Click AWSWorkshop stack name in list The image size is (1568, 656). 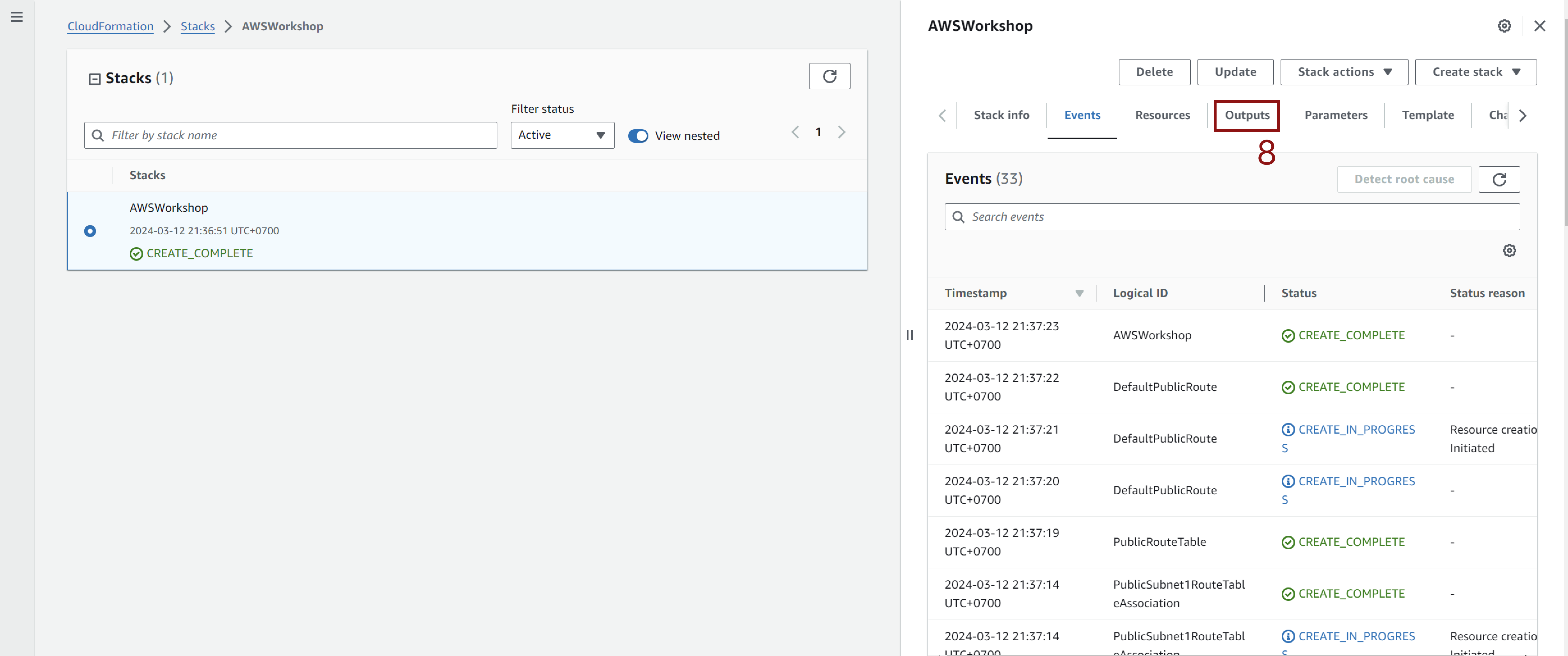(169, 208)
